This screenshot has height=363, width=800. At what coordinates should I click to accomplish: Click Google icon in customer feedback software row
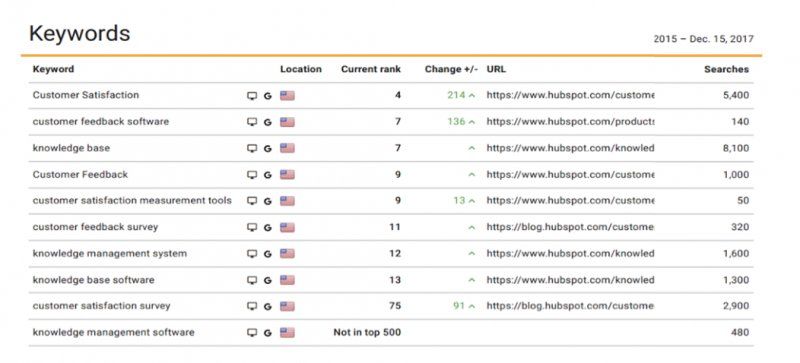[x=267, y=122]
